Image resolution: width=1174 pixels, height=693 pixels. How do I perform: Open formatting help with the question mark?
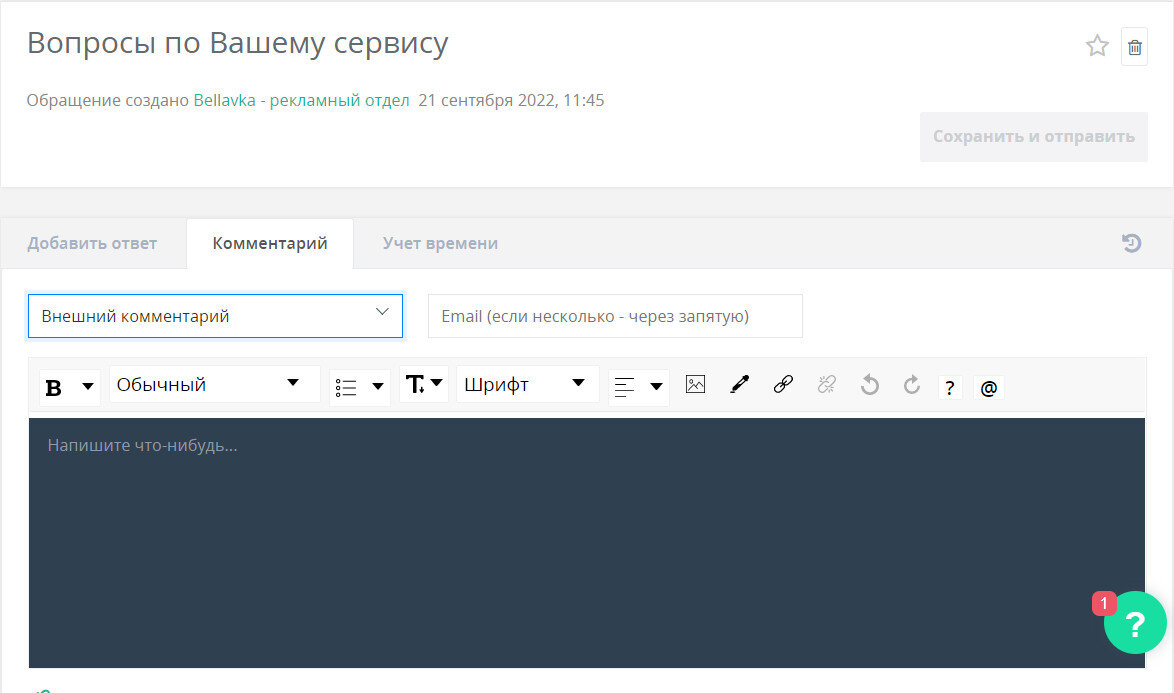tap(949, 386)
